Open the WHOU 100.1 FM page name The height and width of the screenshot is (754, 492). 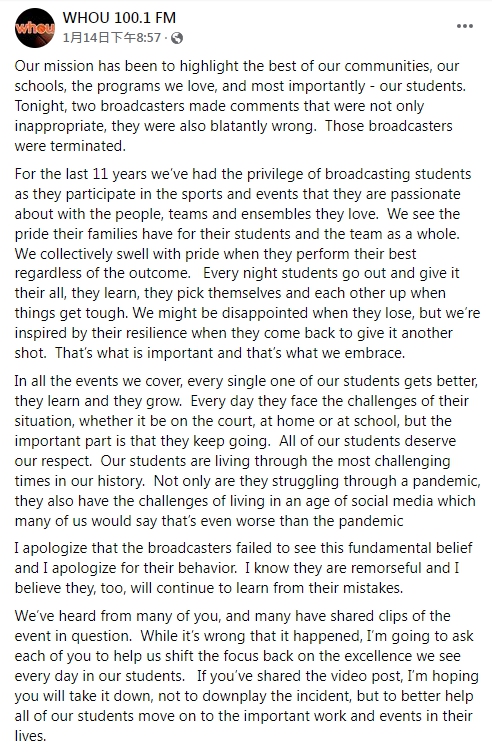click(119, 18)
